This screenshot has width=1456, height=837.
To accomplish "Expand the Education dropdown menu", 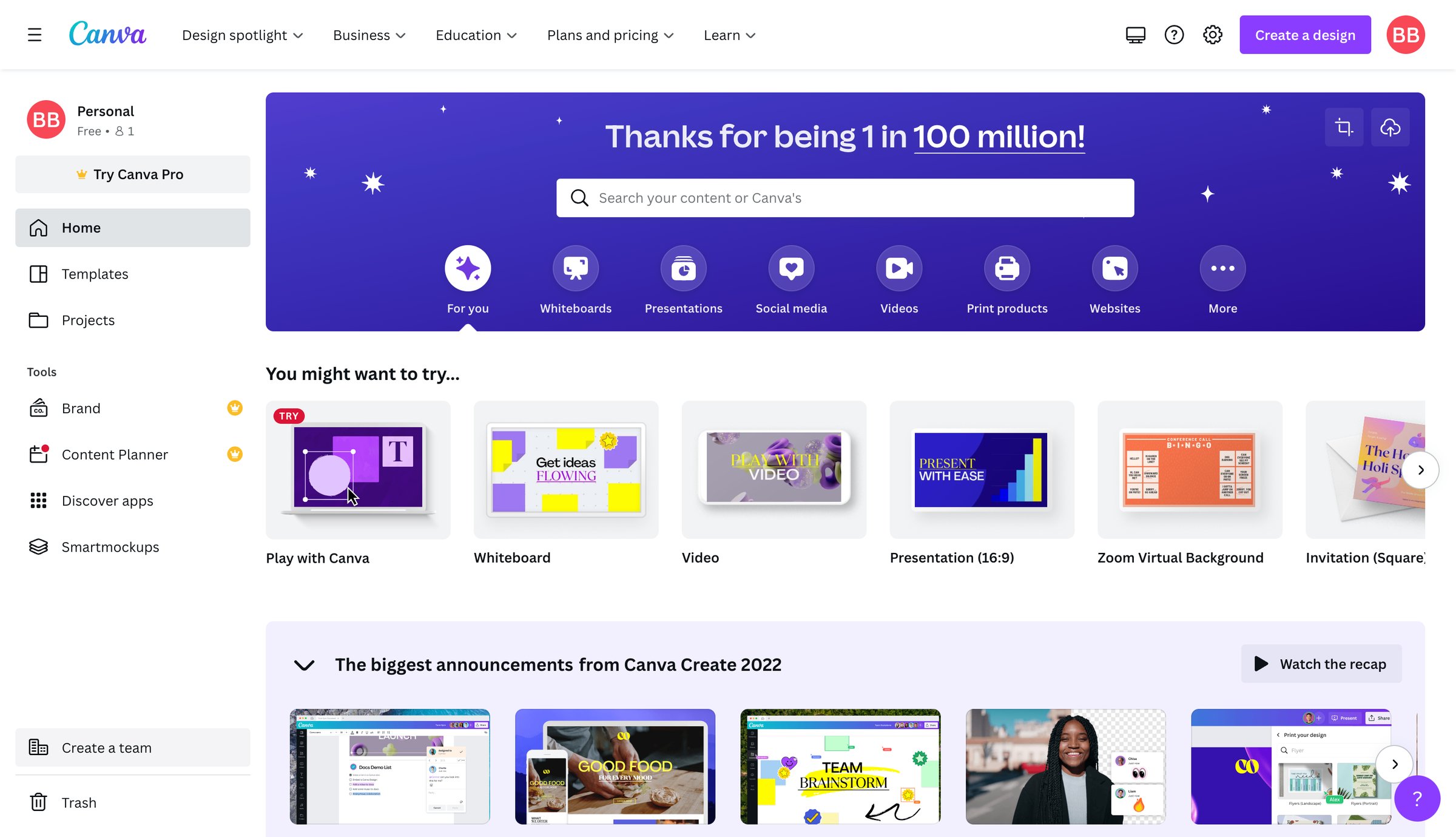I will tap(476, 35).
